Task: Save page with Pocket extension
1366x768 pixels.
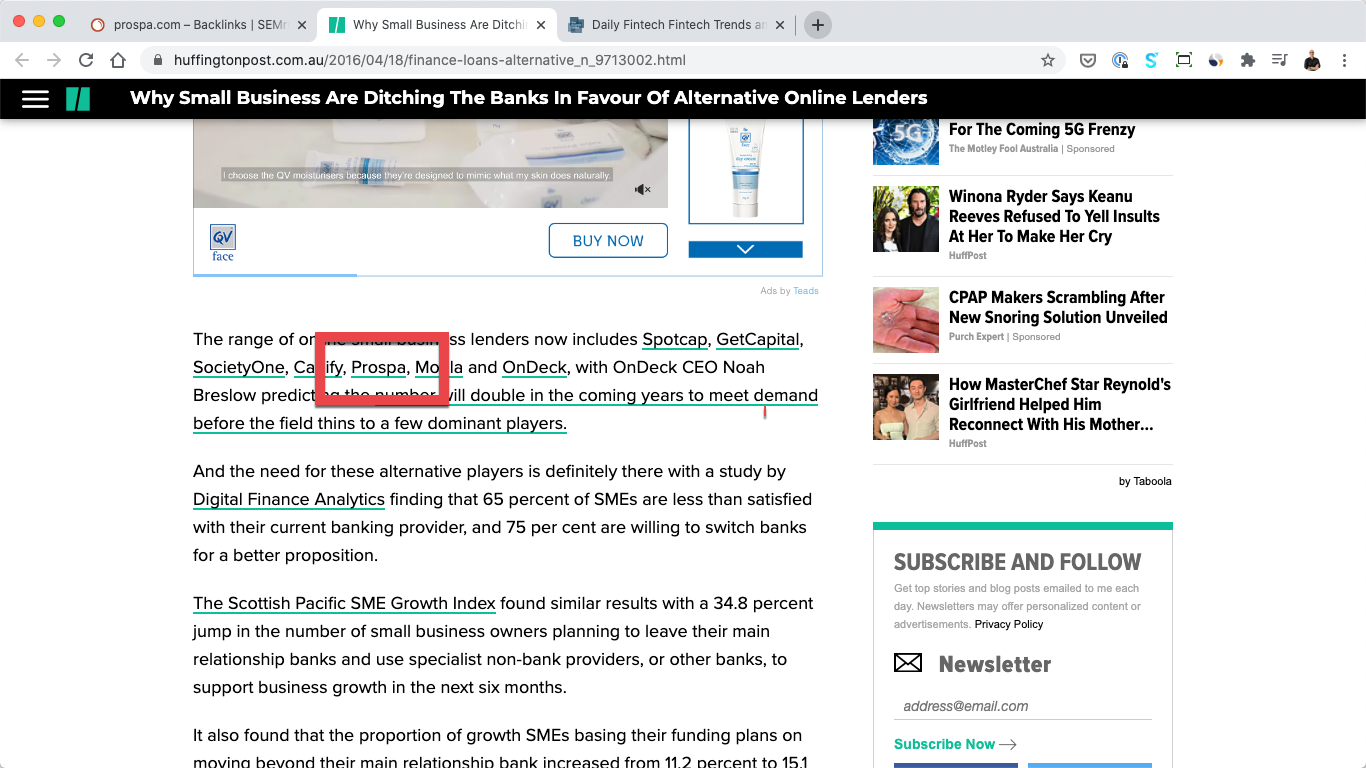Action: tap(1088, 60)
